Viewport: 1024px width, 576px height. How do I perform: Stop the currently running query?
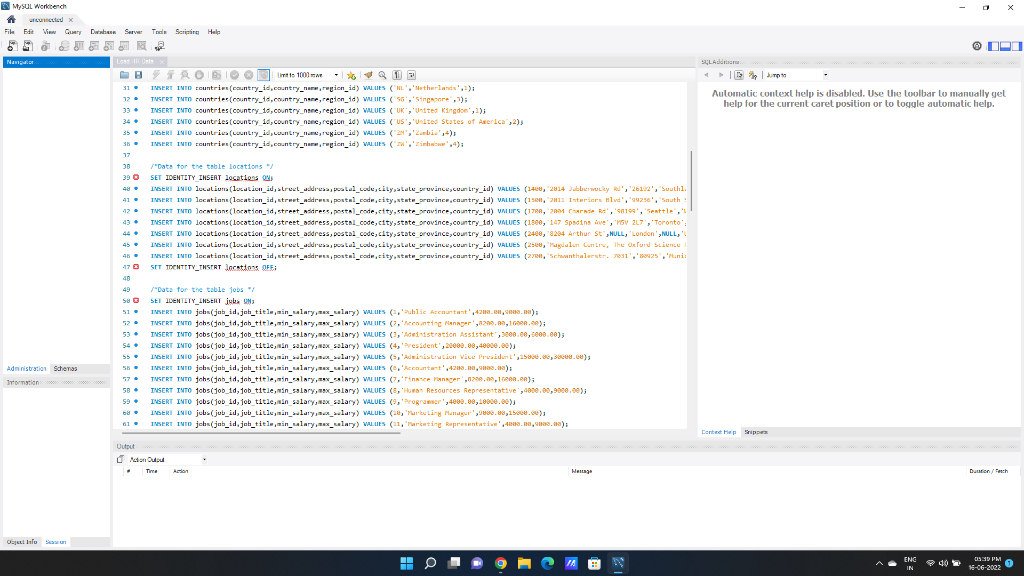(198, 75)
